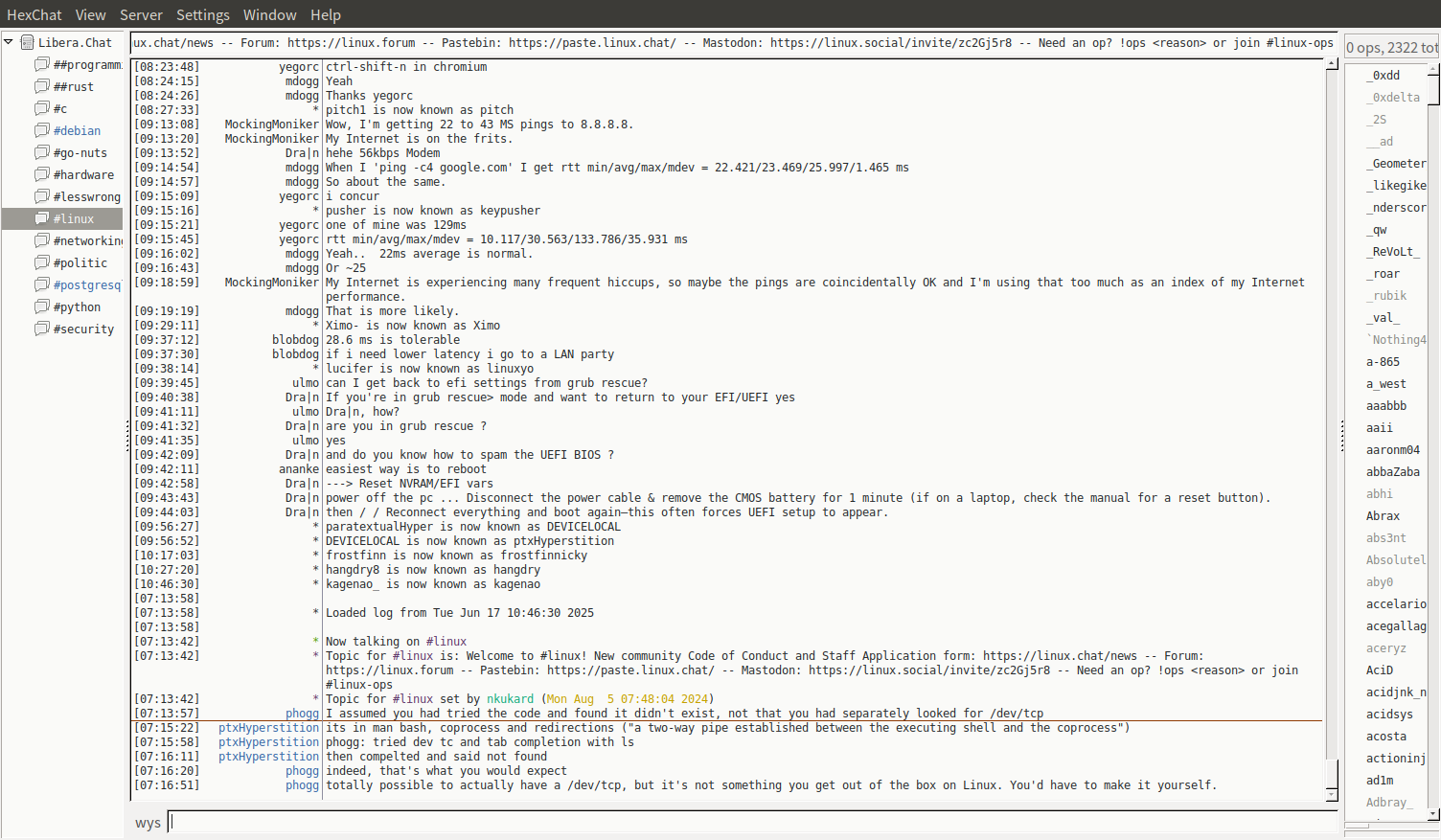The image size is (1441, 840).
Task: Click the #debian channel icon
Action: click(x=42, y=130)
